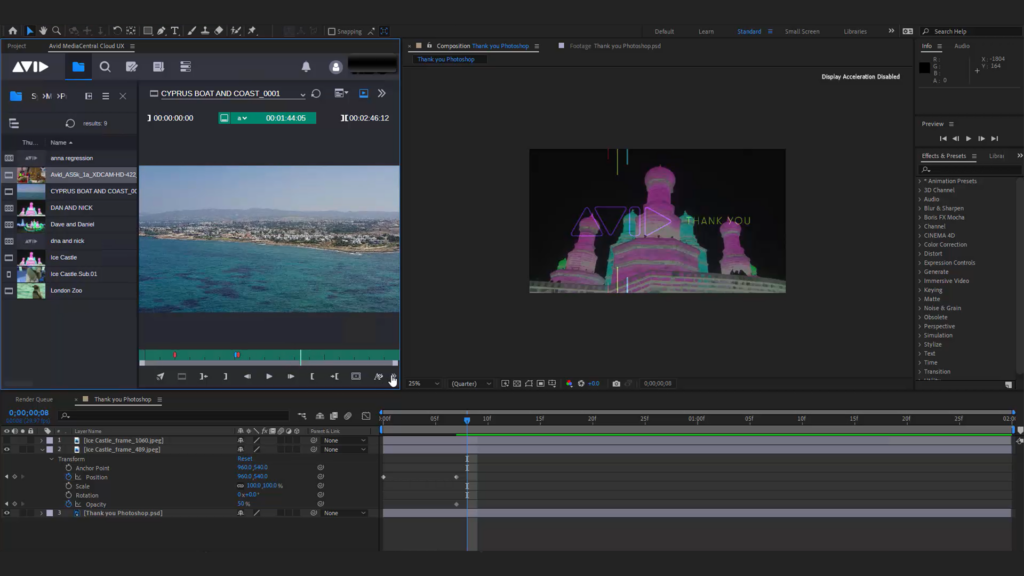Screen dimensions: 1024x576
Task: Toggle Anchor Point stopwatch
Action: (x=69, y=468)
